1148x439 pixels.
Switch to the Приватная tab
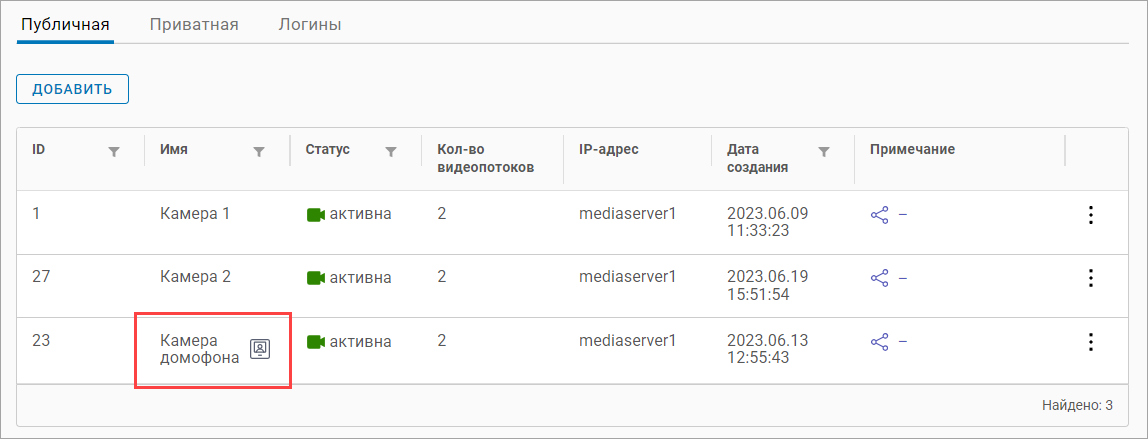point(194,24)
